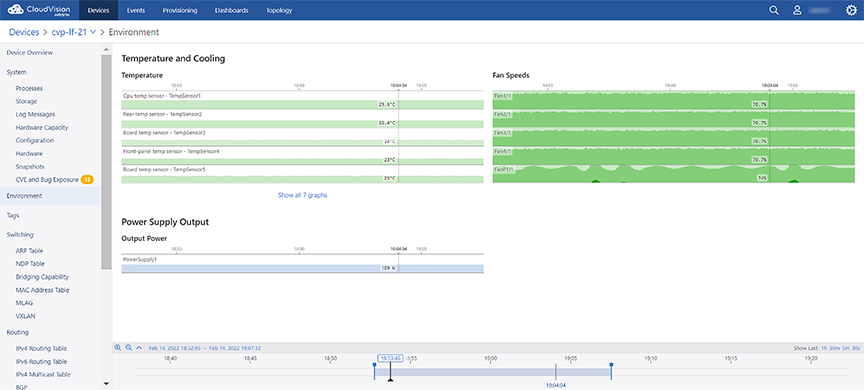The width and height of the screenshot is (864, 390).
Task: Click the PowerSupply1 output graph
Action: [303, 264]
